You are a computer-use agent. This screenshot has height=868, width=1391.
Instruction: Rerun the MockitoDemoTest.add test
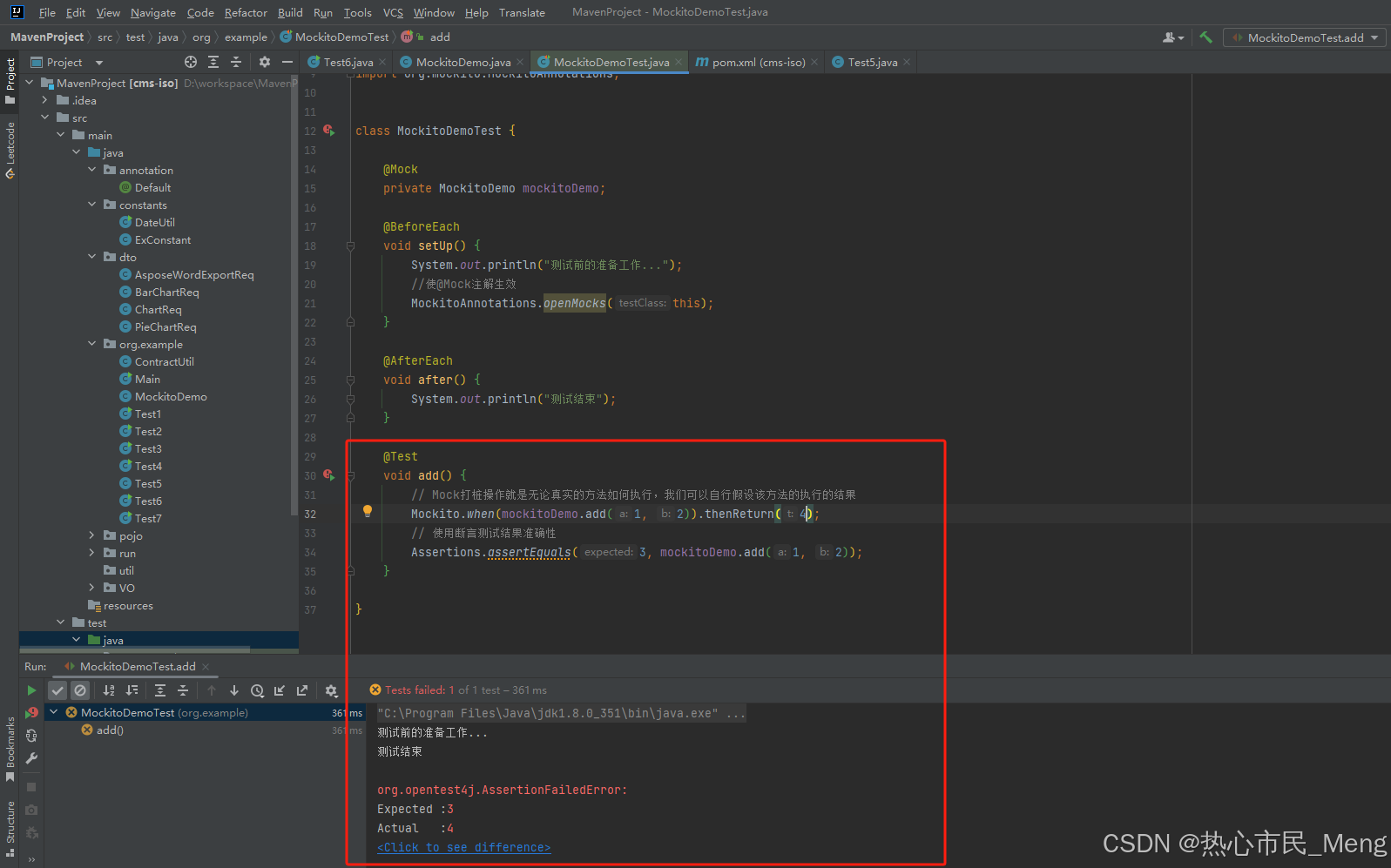[x=31, y=690]
